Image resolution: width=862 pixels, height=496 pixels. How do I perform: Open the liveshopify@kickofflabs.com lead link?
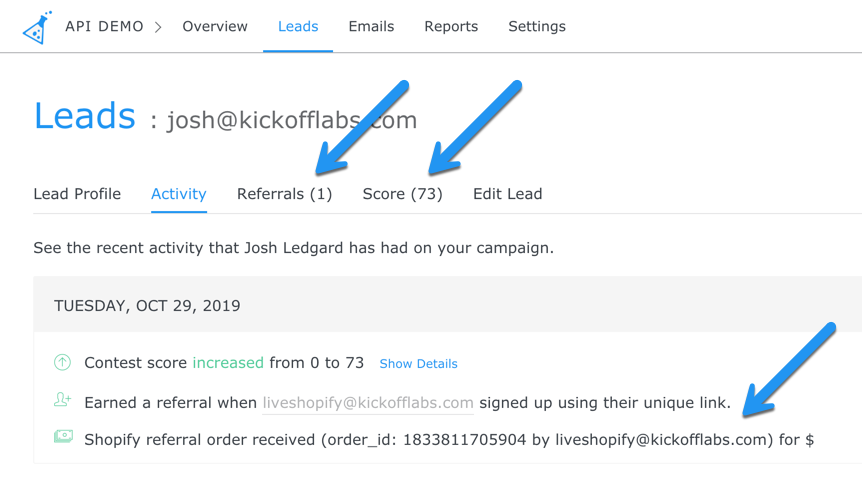[368, 403]
